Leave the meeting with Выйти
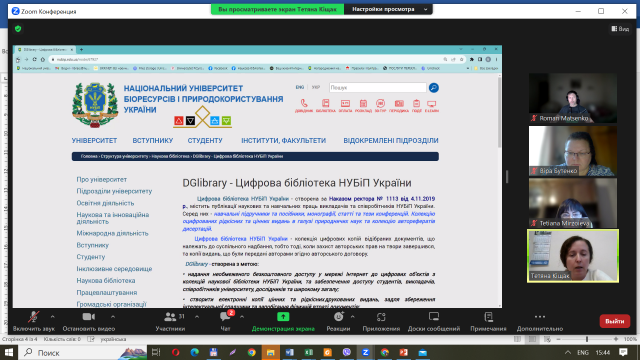 click(615, 321)
